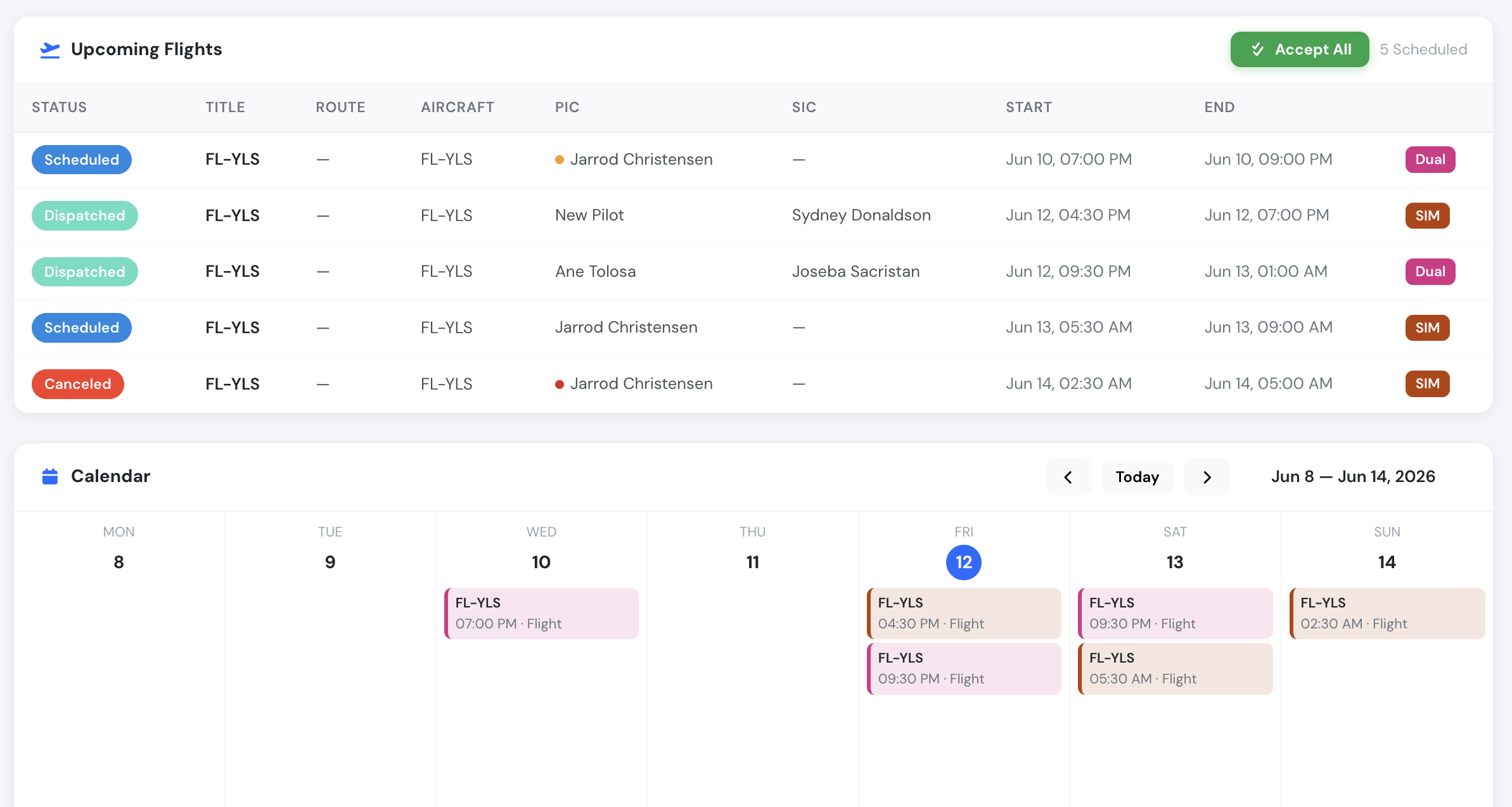The width and height of the screenshot is (1512, 807).
Task: Select Thursday 11 in the calendar header
Action: [753, 562]
